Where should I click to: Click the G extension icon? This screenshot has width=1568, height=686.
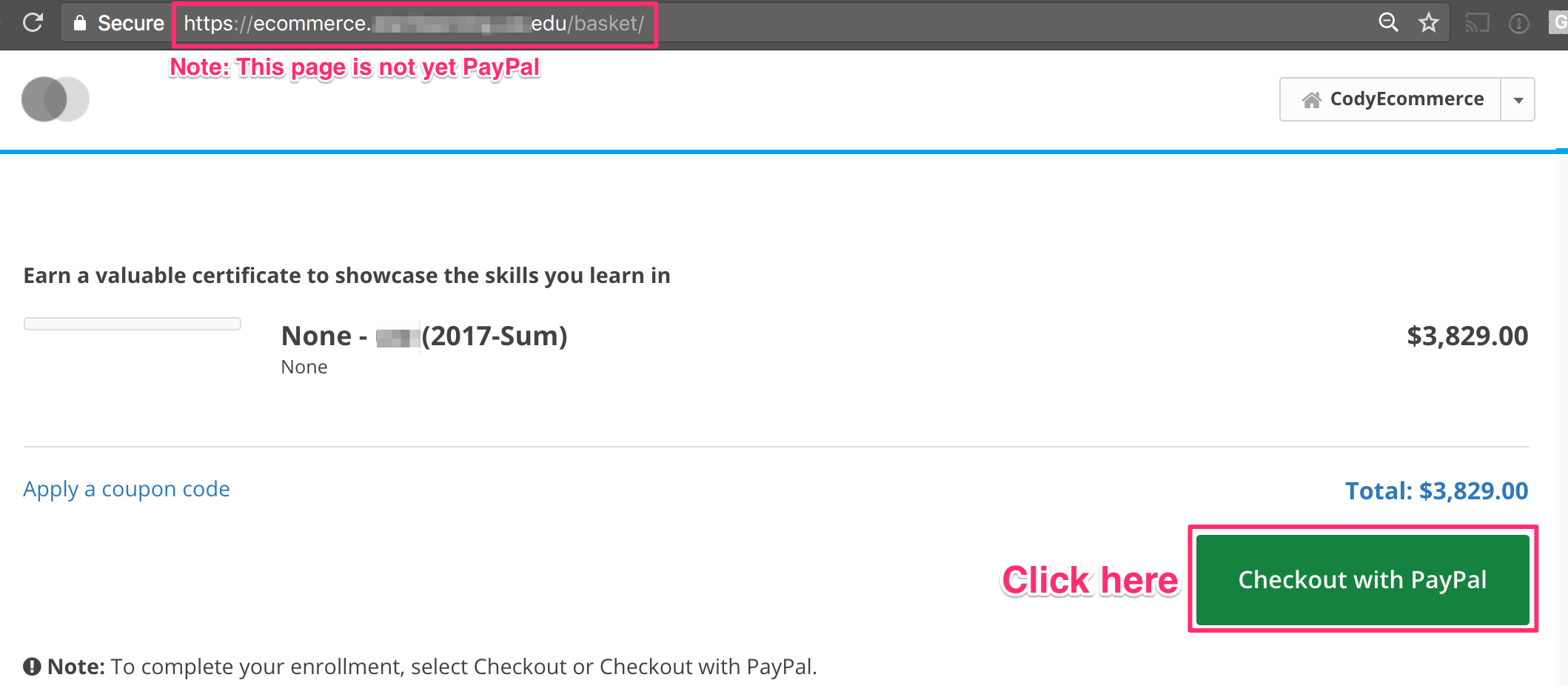1558,23
